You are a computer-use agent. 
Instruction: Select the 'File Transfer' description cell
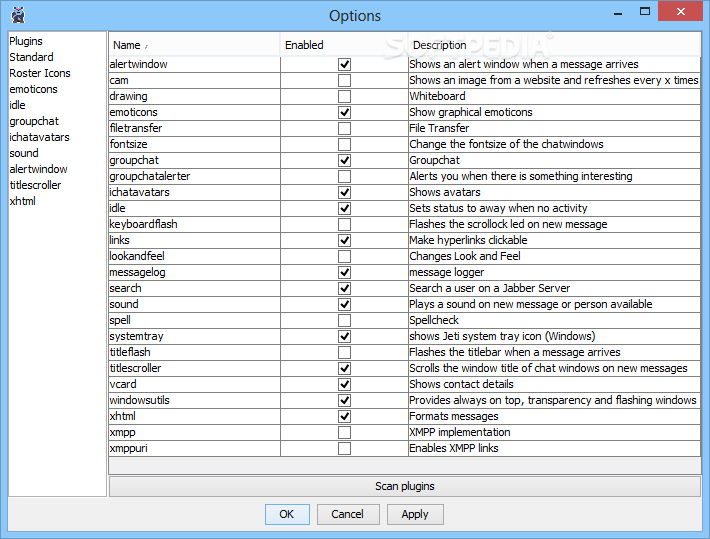(554, 128)
